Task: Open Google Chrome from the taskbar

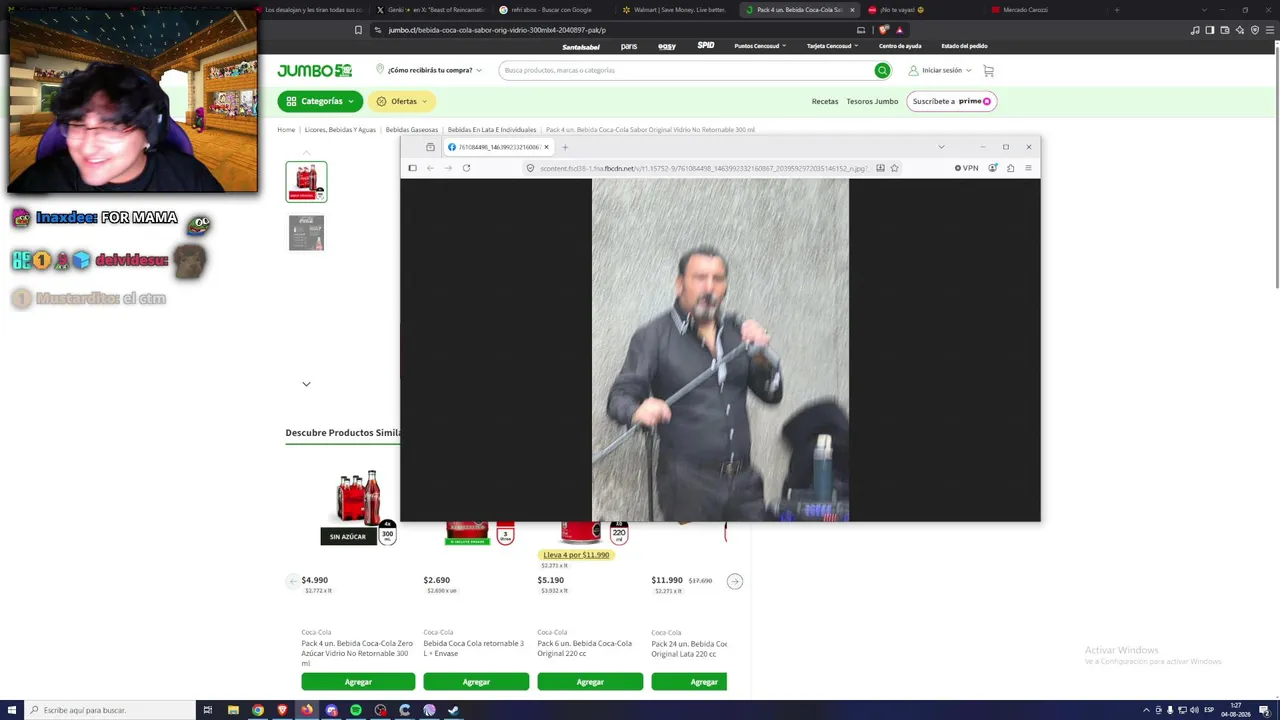Action: tap(258, 710)
